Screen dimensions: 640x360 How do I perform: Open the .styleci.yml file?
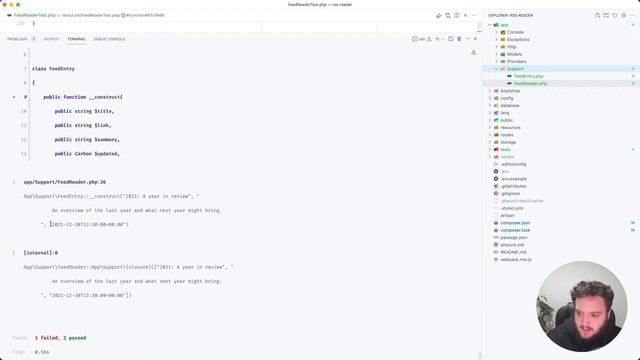pos(512,208)
